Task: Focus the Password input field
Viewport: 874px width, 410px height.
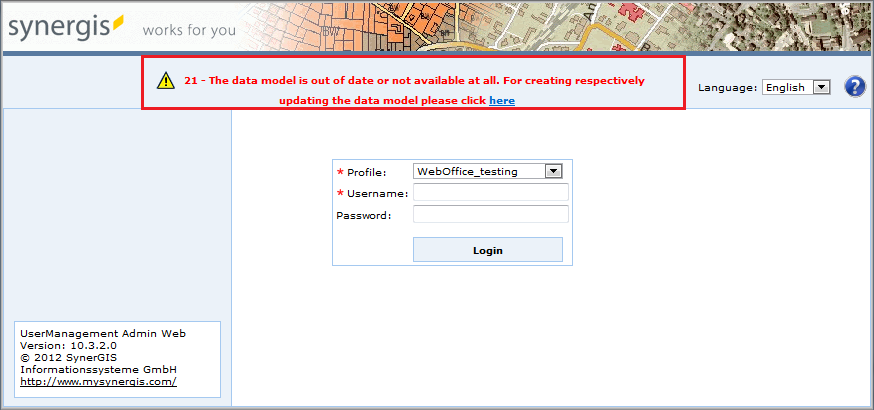Action: 490,214
